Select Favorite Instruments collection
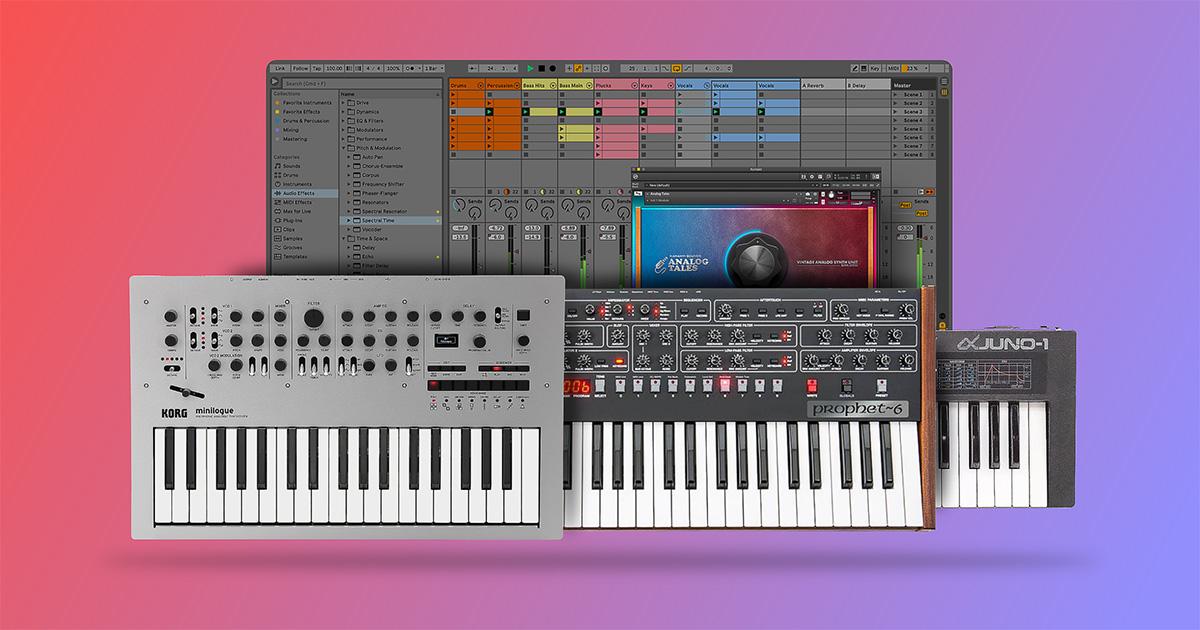The height and width of the screenshot is (630, 1200). pyautogui.click(x=304, y=103)
